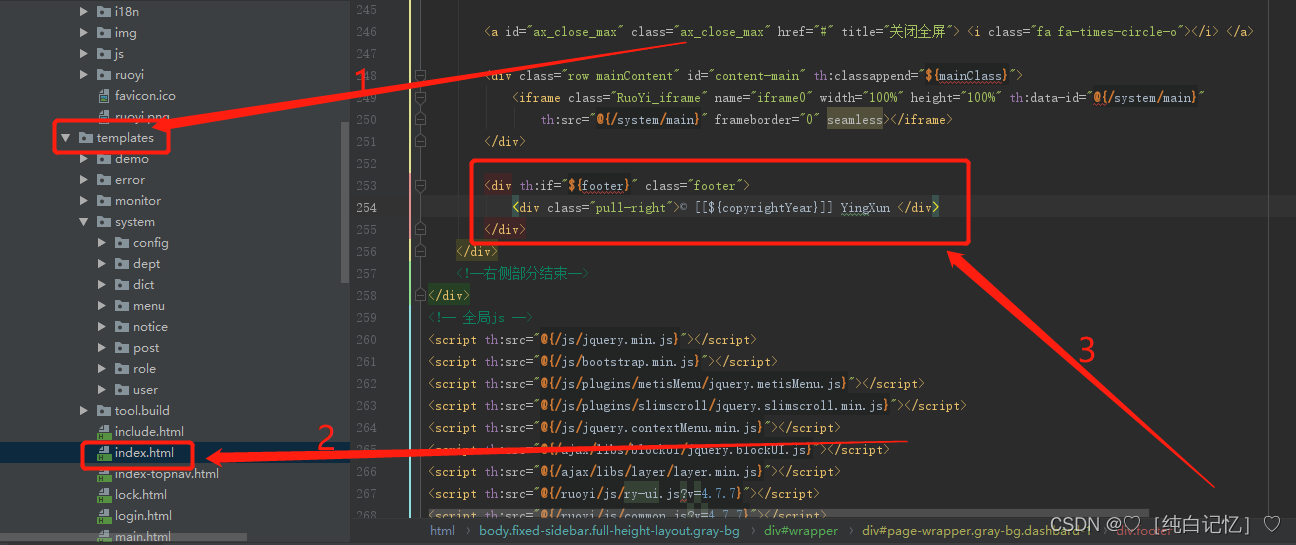Fold code block at line 248

(420, 76)
